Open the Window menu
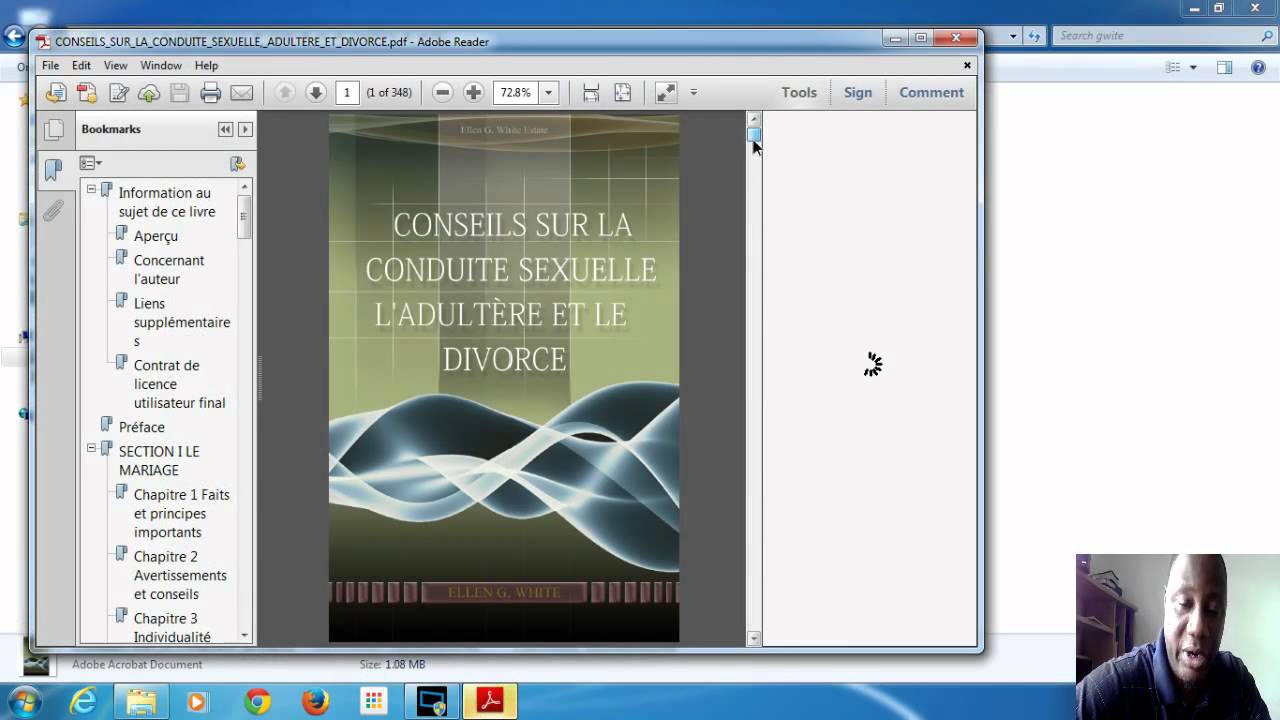Viewport: 1280px width, 720px height. pos(161,65)
